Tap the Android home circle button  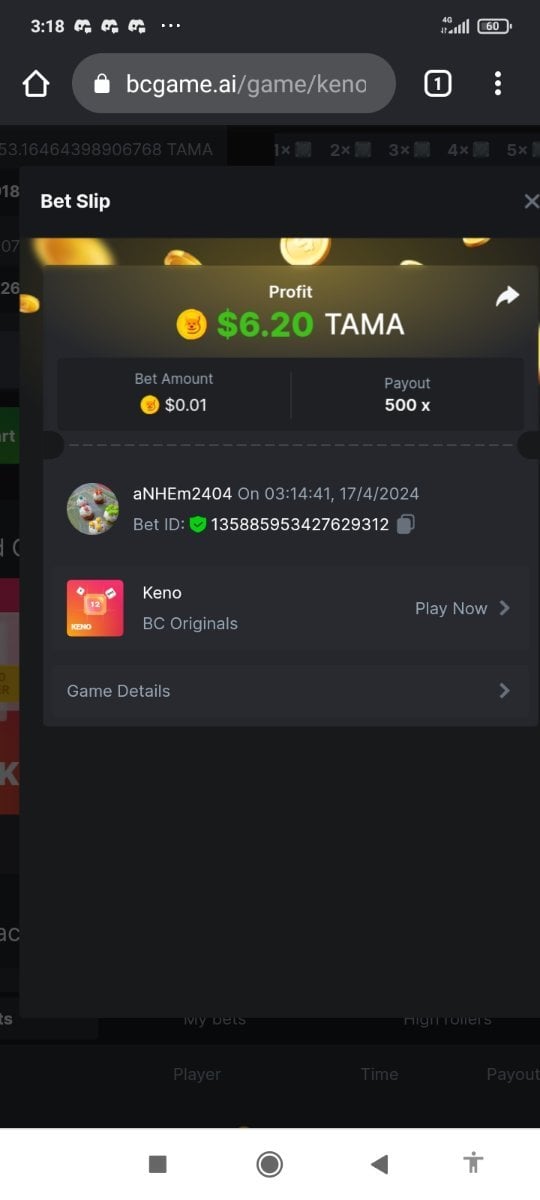tap(269, 1164)
